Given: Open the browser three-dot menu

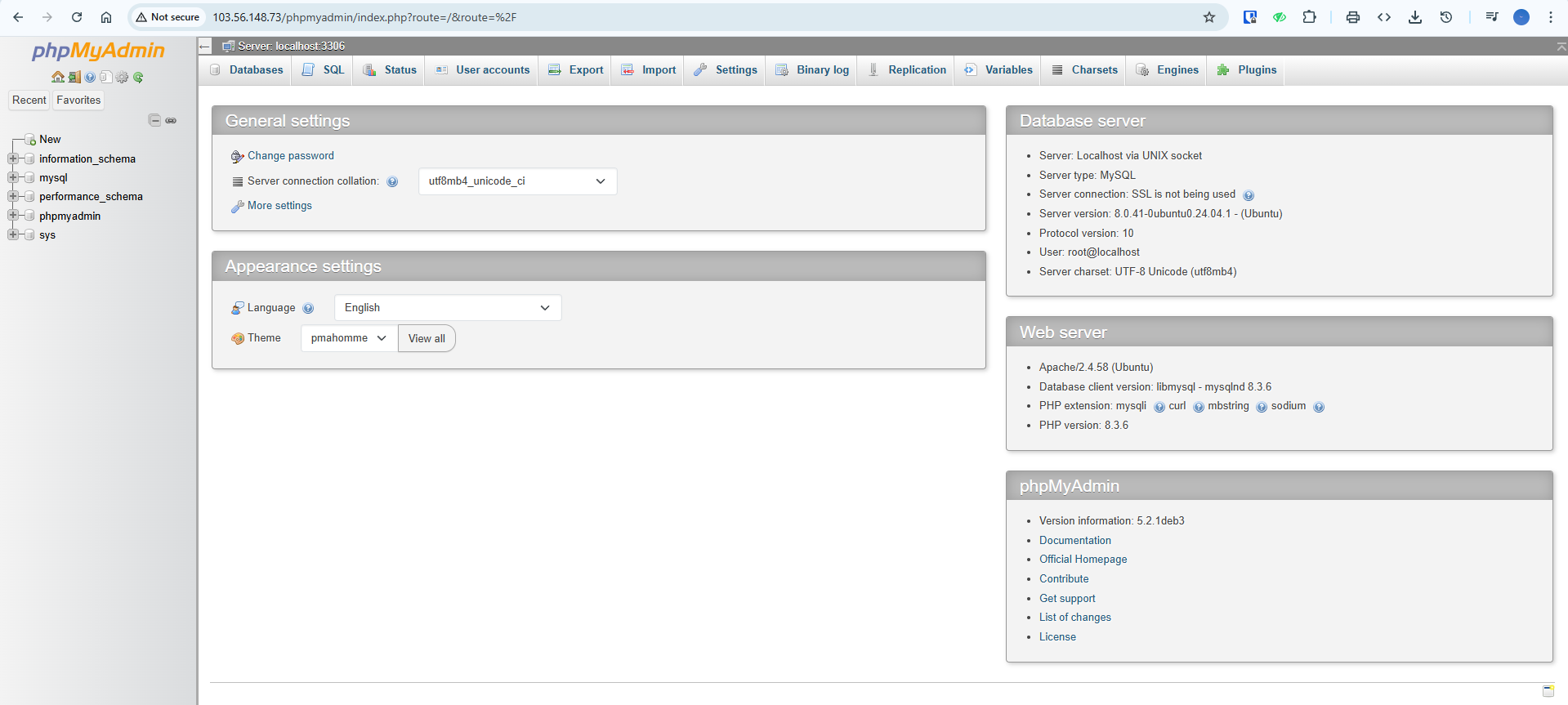Looking at the screenshot, I should (1551, 17).
